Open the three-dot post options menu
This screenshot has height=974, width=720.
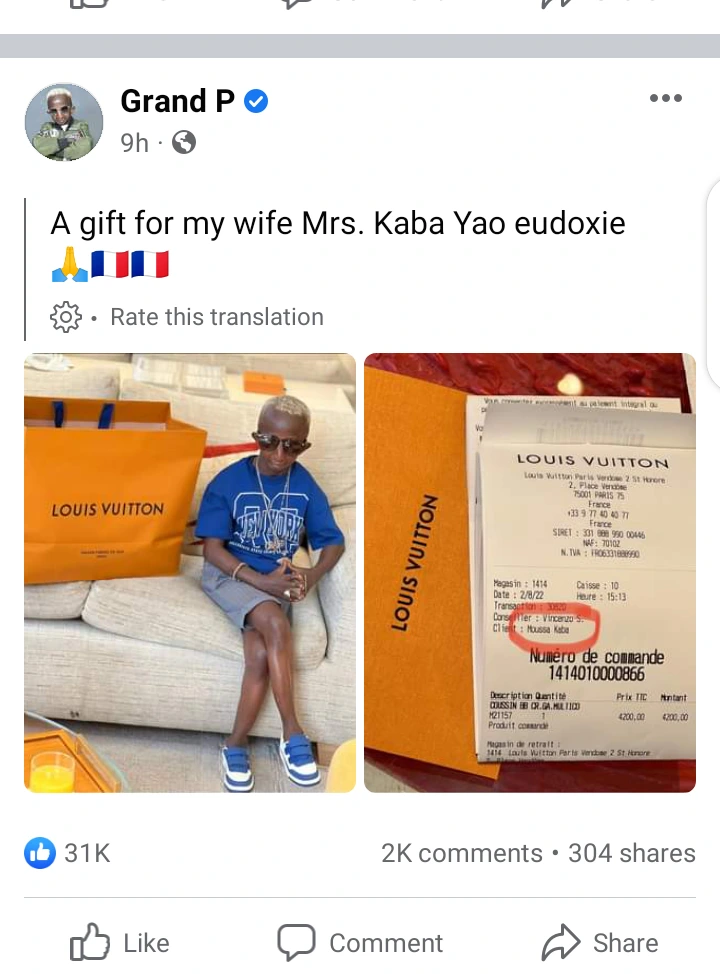coord(665,98)
